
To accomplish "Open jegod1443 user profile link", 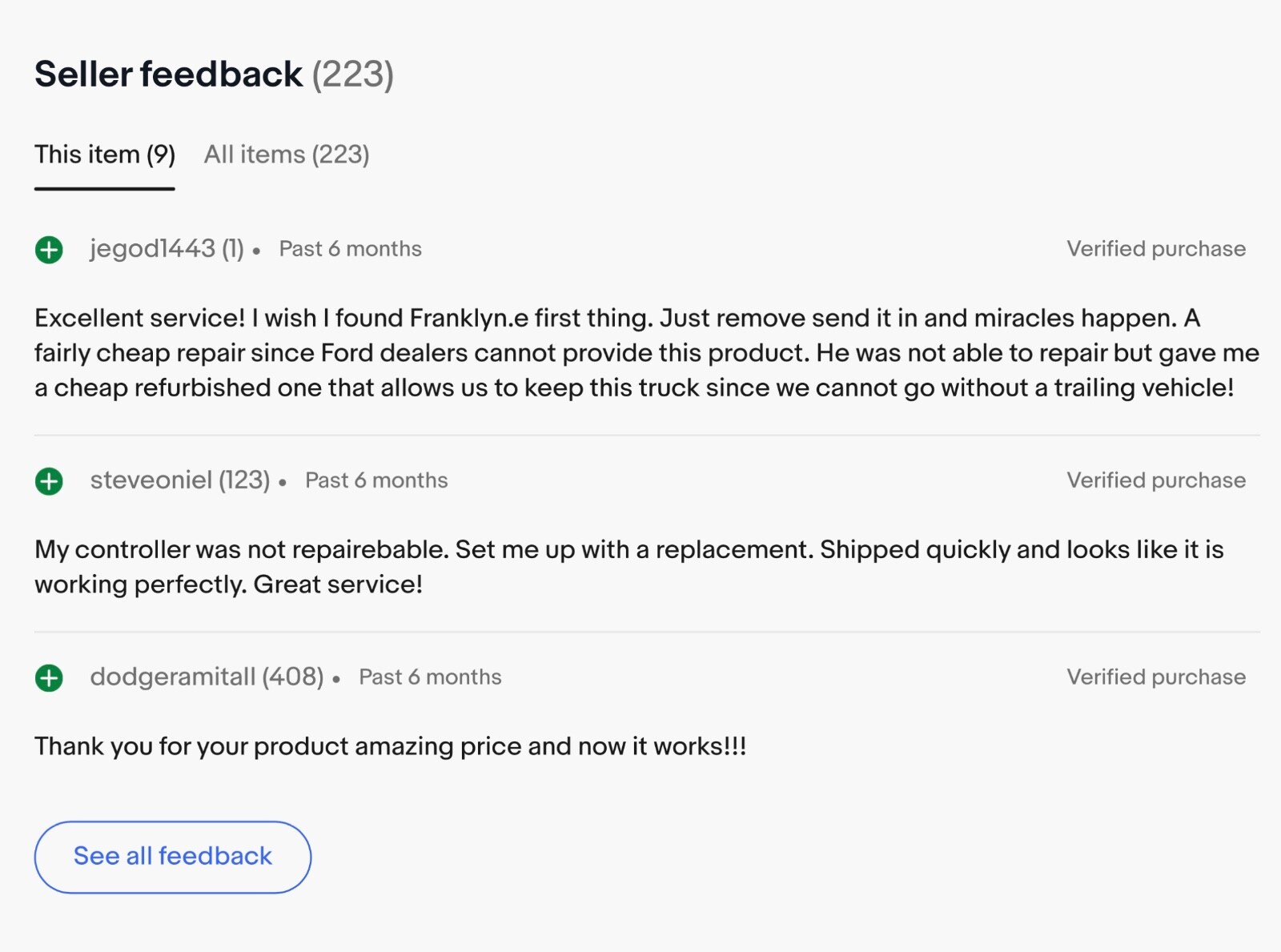I will click(x=152, y=249).
